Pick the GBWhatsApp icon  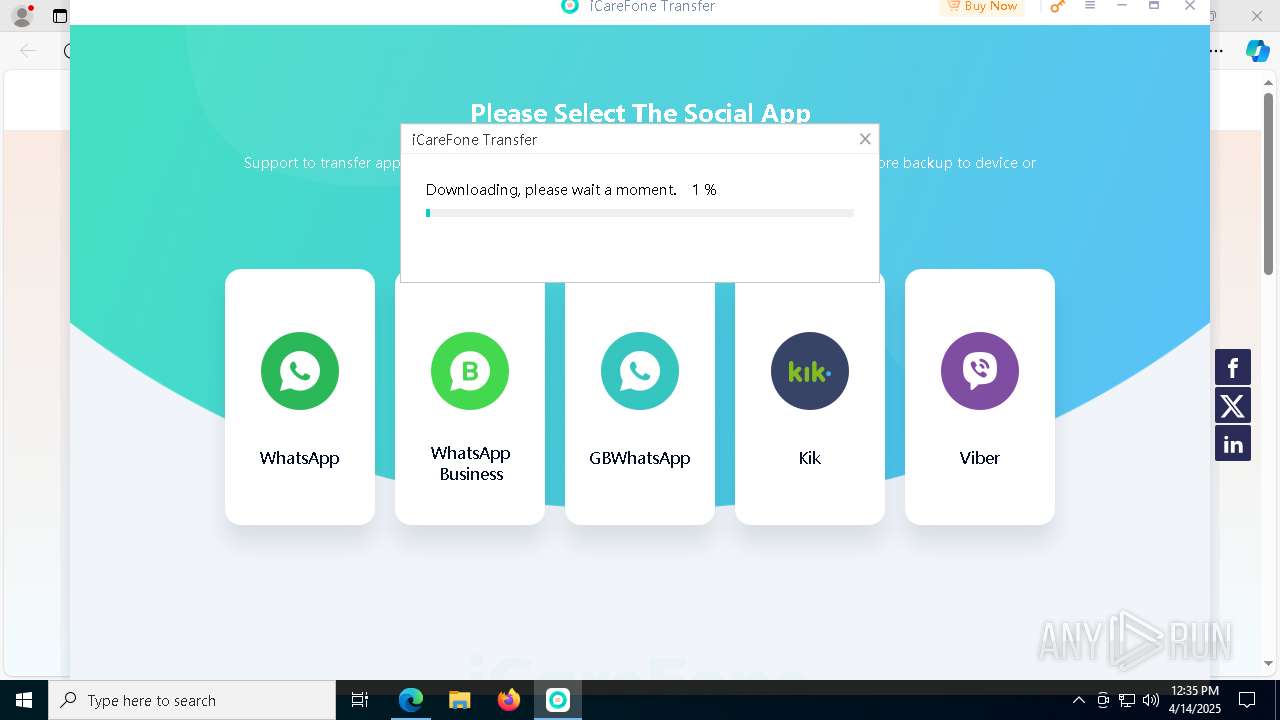[x=640, y=371]
